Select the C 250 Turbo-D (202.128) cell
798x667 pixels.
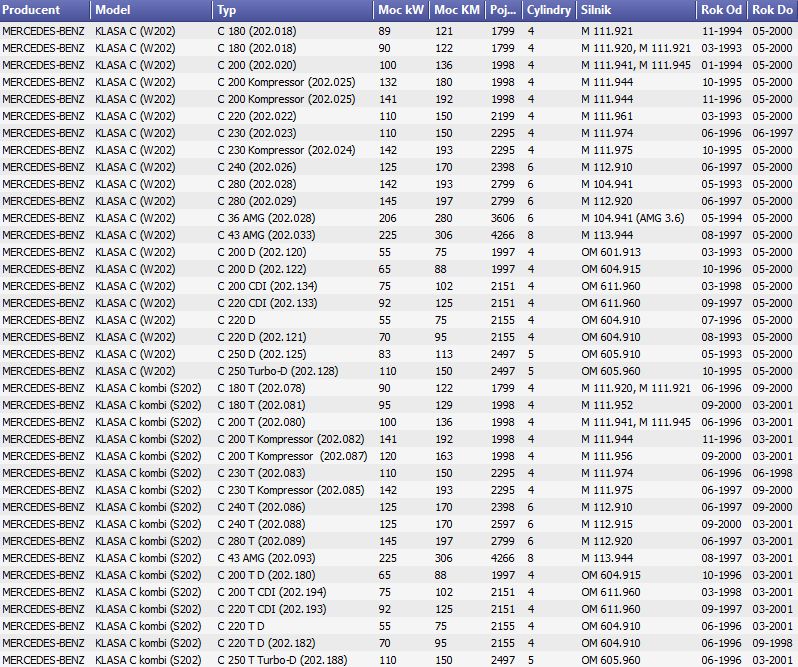(x=277, y=371)
